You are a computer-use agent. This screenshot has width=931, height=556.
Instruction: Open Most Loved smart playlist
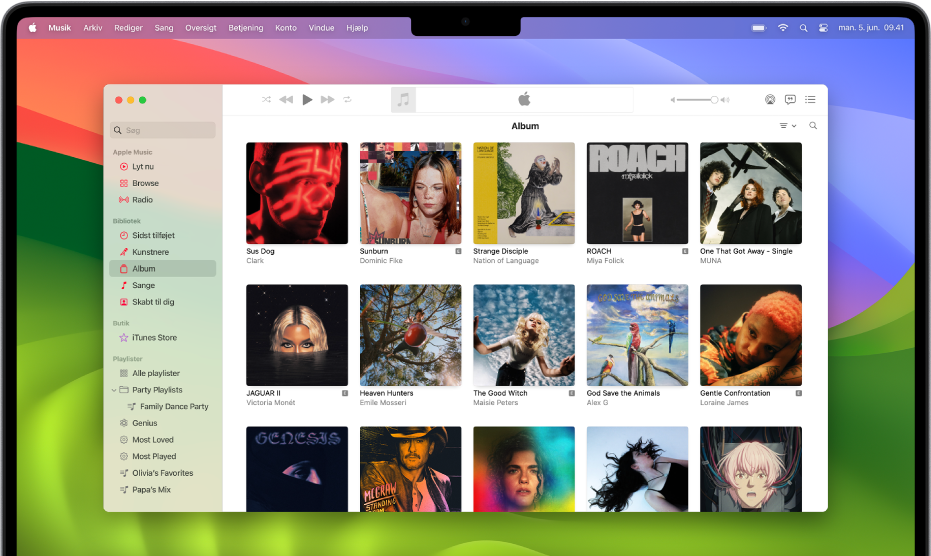tap(163, 440)
